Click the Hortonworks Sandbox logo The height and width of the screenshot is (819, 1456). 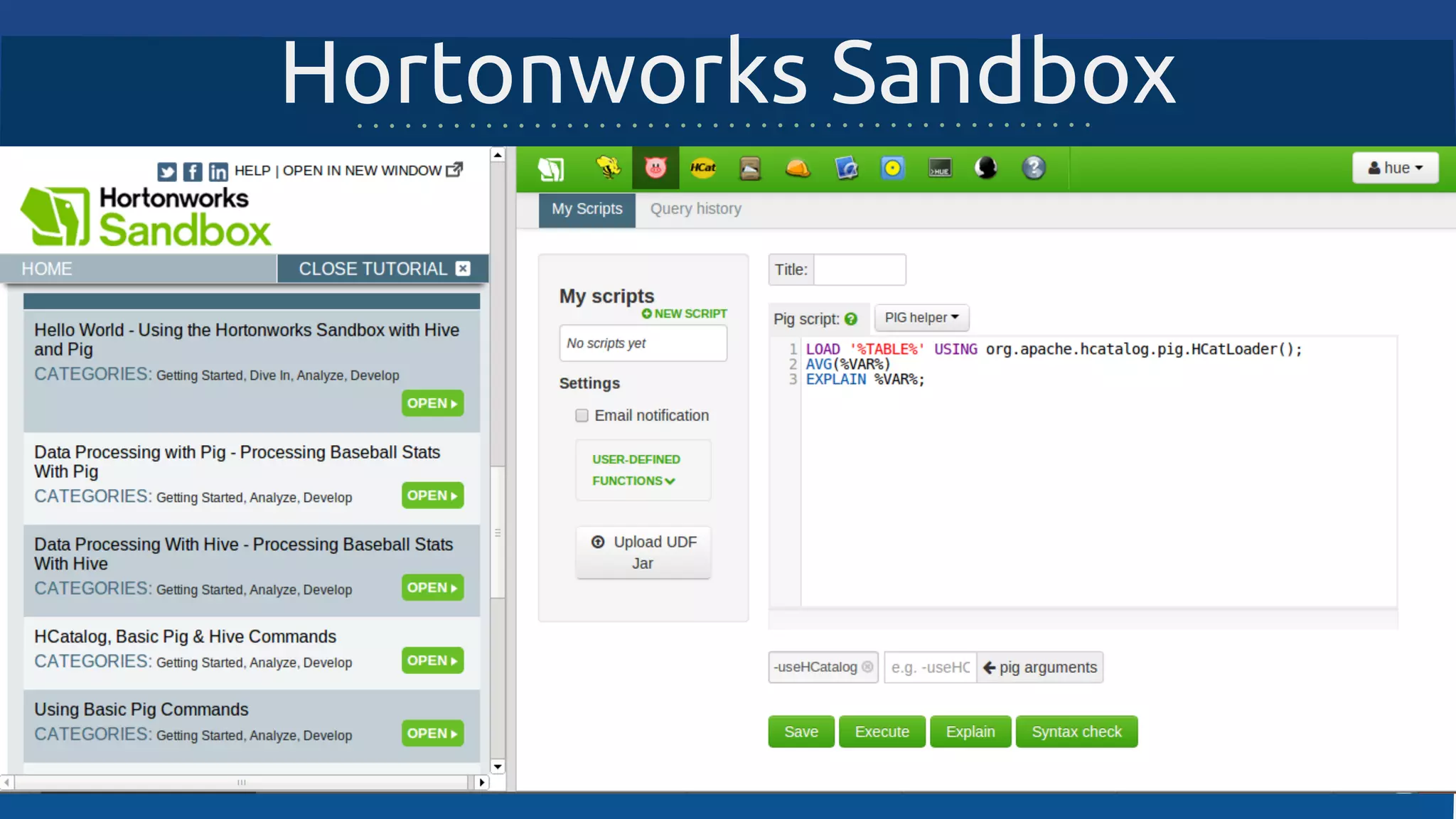point(146,216)
